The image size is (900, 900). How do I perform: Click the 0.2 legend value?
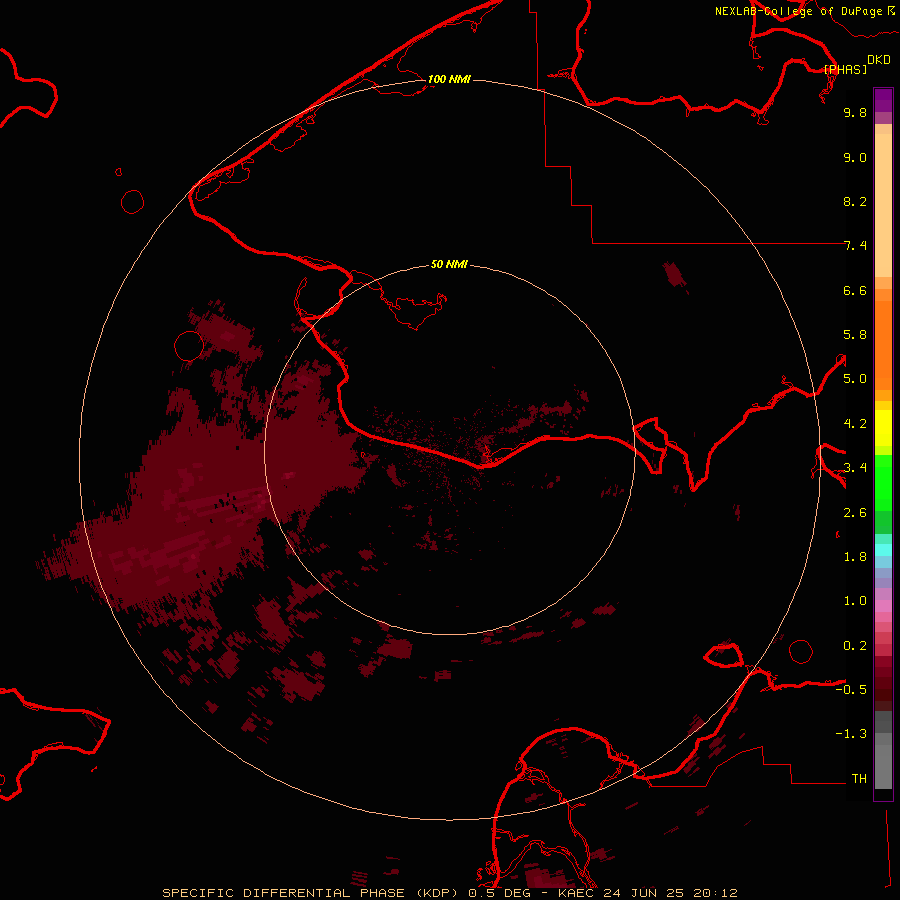(x=855, y=646)
